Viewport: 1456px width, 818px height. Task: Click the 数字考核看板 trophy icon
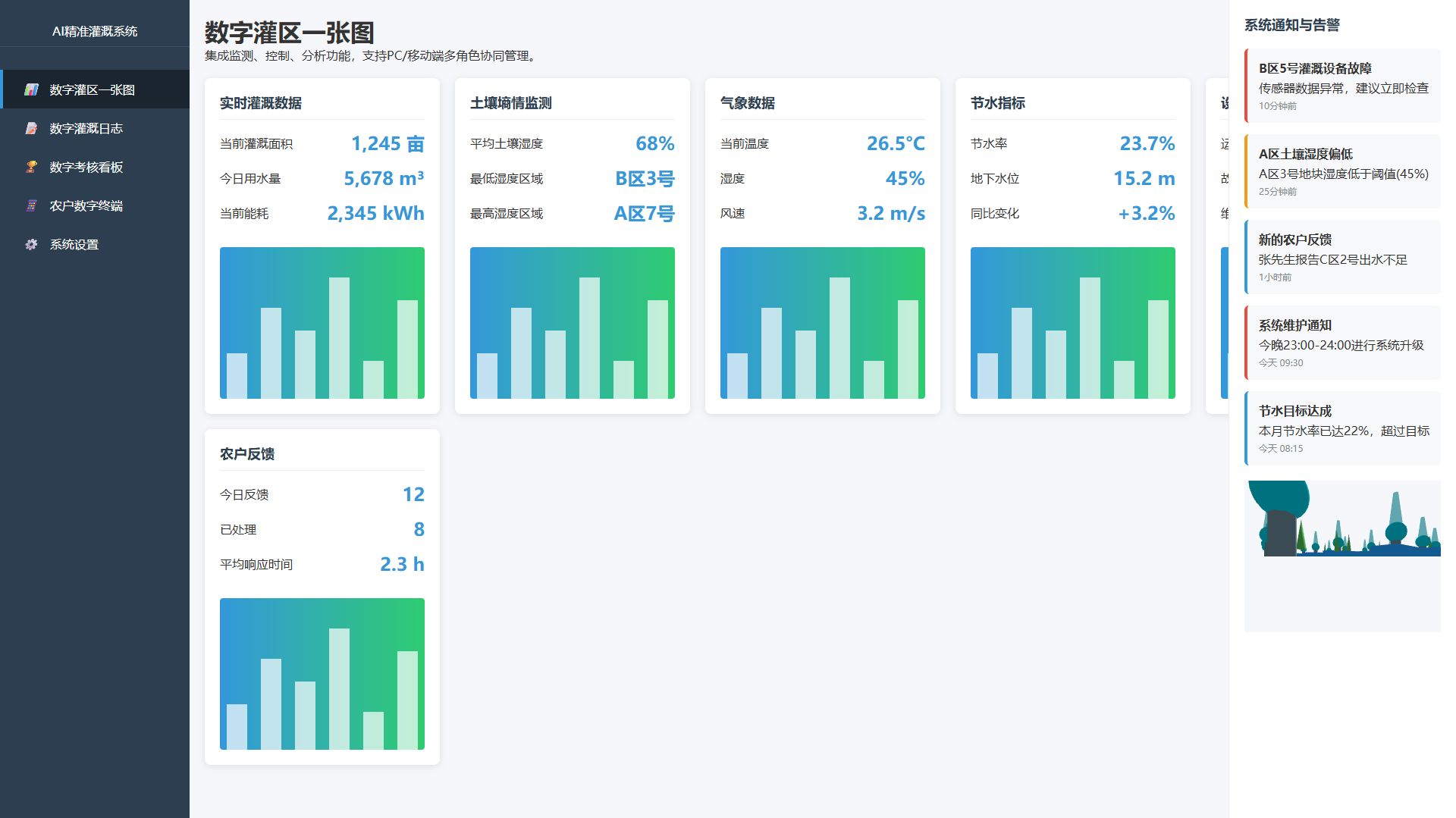(31, 167)
